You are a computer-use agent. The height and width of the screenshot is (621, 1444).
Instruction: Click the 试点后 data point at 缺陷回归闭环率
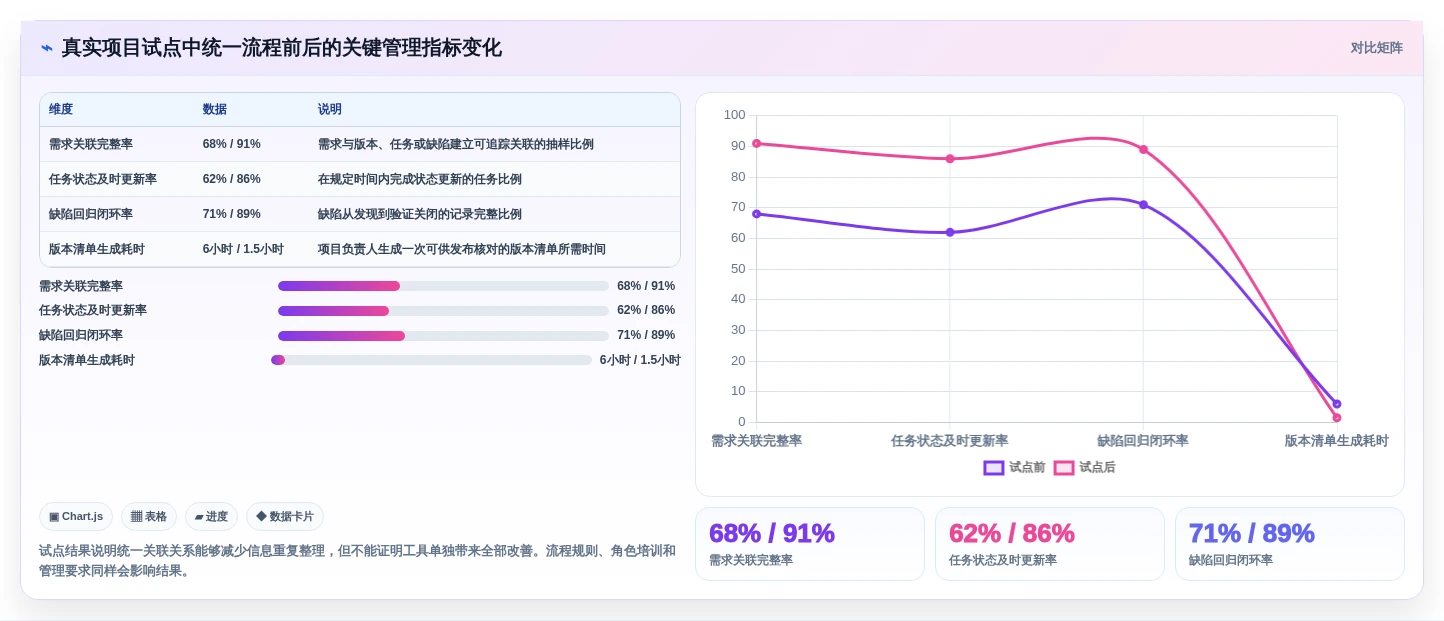[1143, 149]
